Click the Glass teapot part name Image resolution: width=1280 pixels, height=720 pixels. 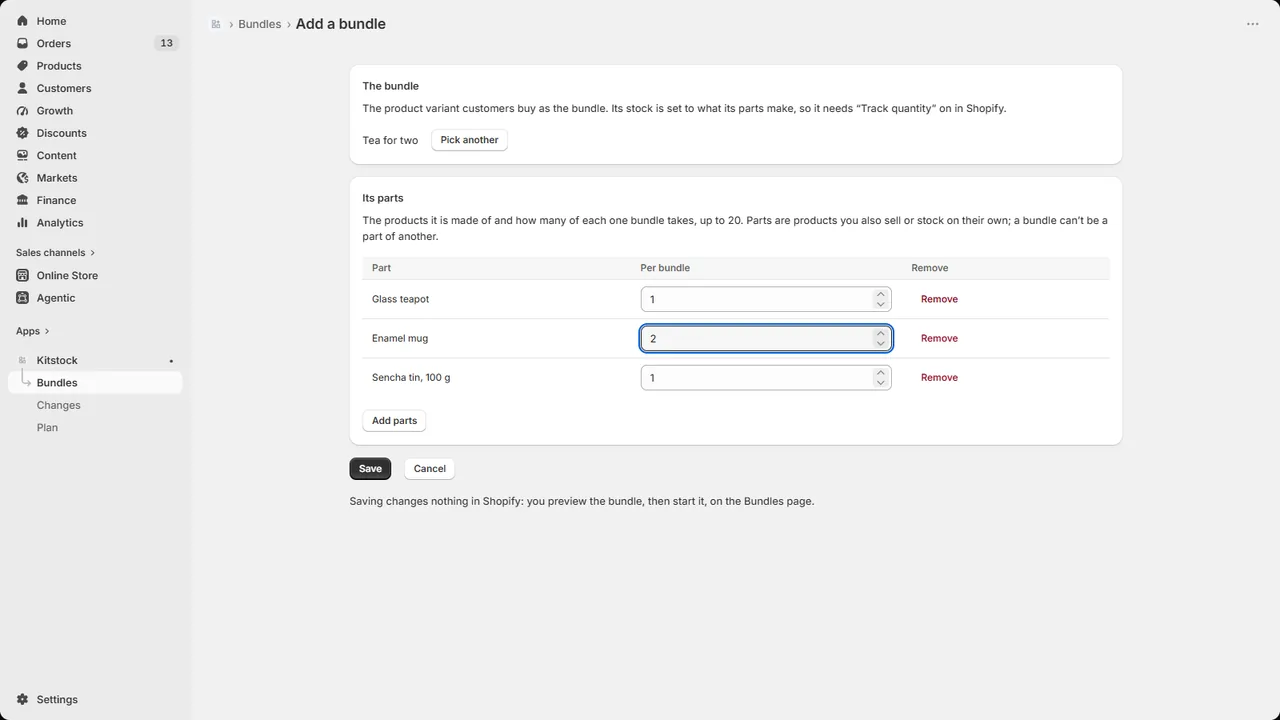400,299
